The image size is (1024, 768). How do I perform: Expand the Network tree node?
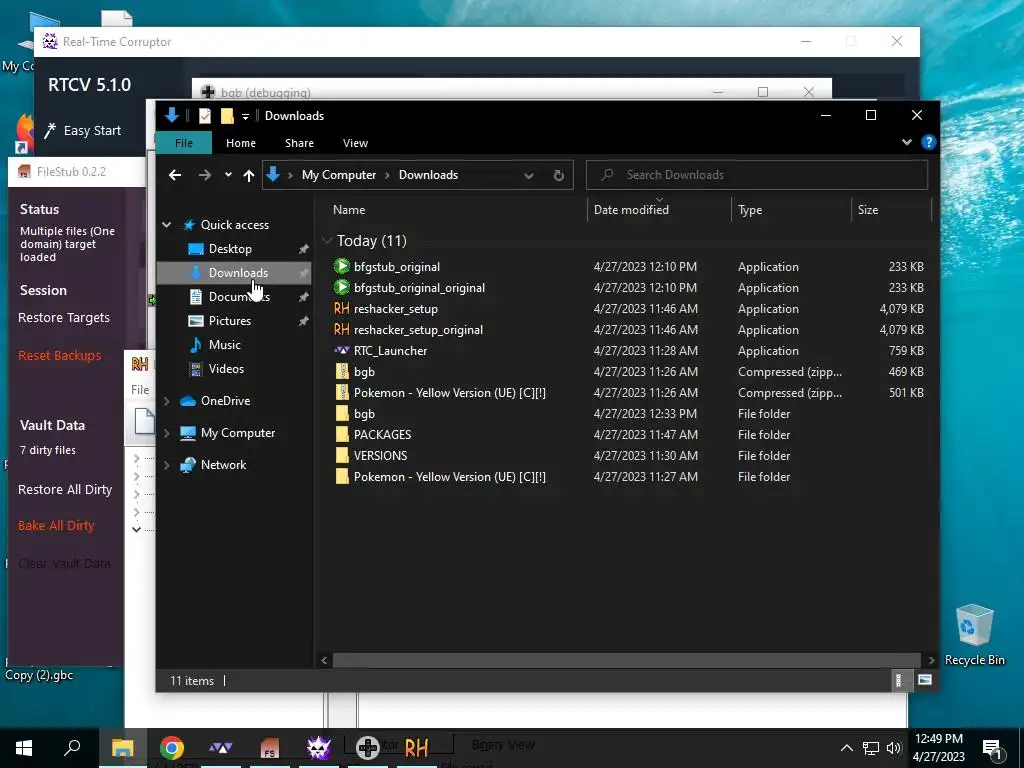point(167,465)
